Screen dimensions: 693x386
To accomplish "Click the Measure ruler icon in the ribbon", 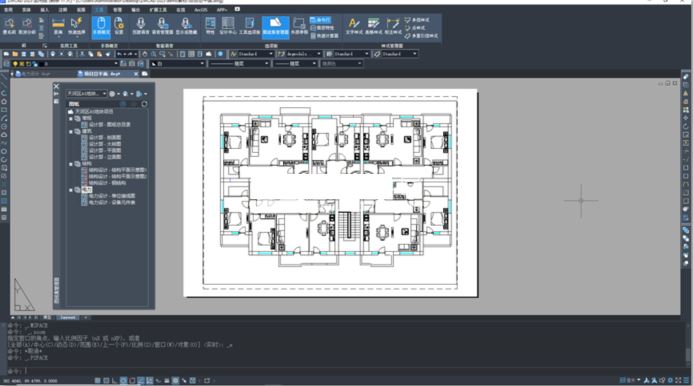I will tap(58, 26).
